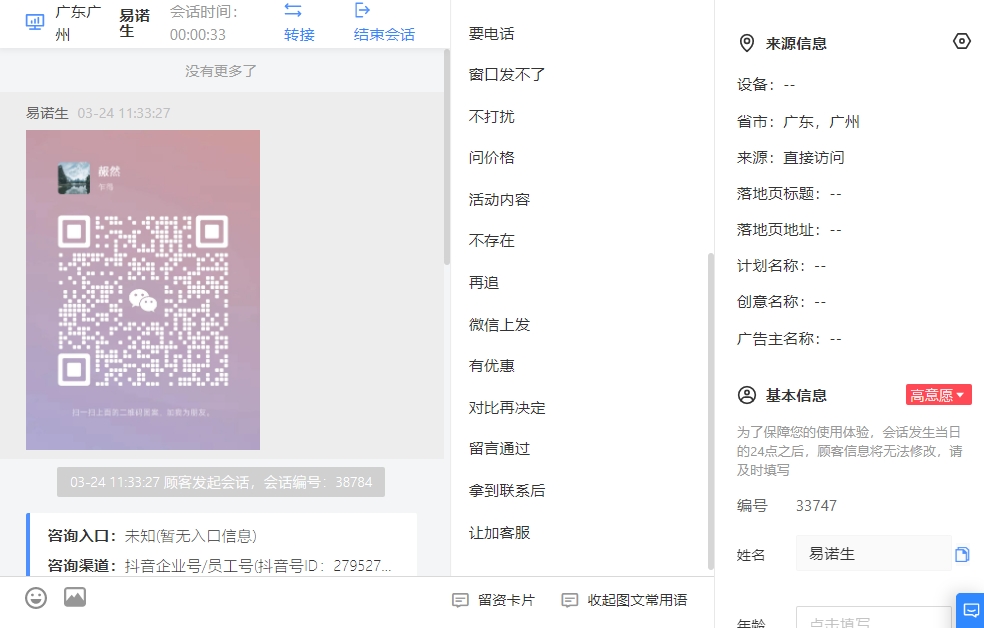
Task: Select the 微信上发 quick phrase
Action: pyautogui.click(x=500, y=325)
